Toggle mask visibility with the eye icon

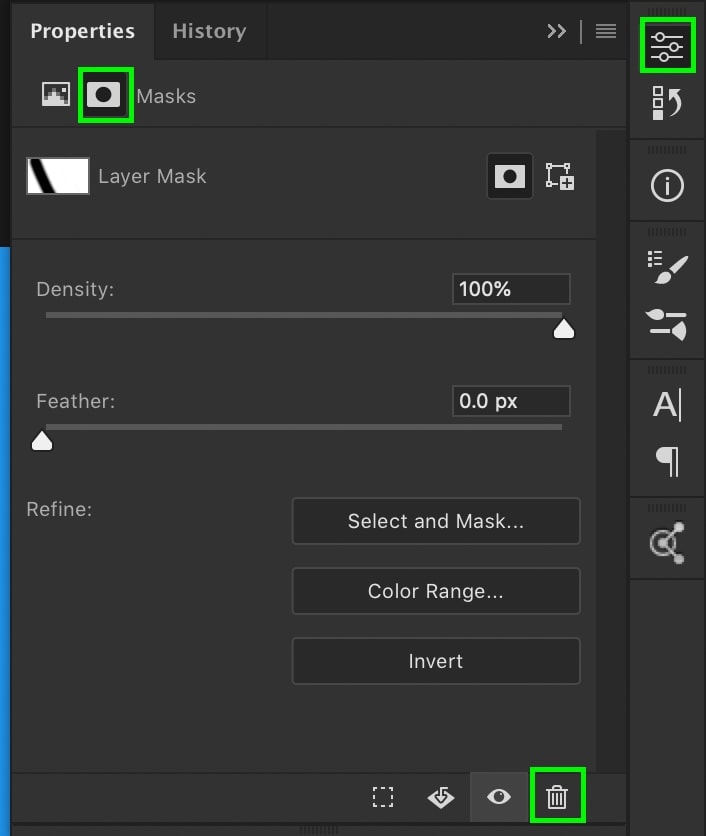[499, 797]
